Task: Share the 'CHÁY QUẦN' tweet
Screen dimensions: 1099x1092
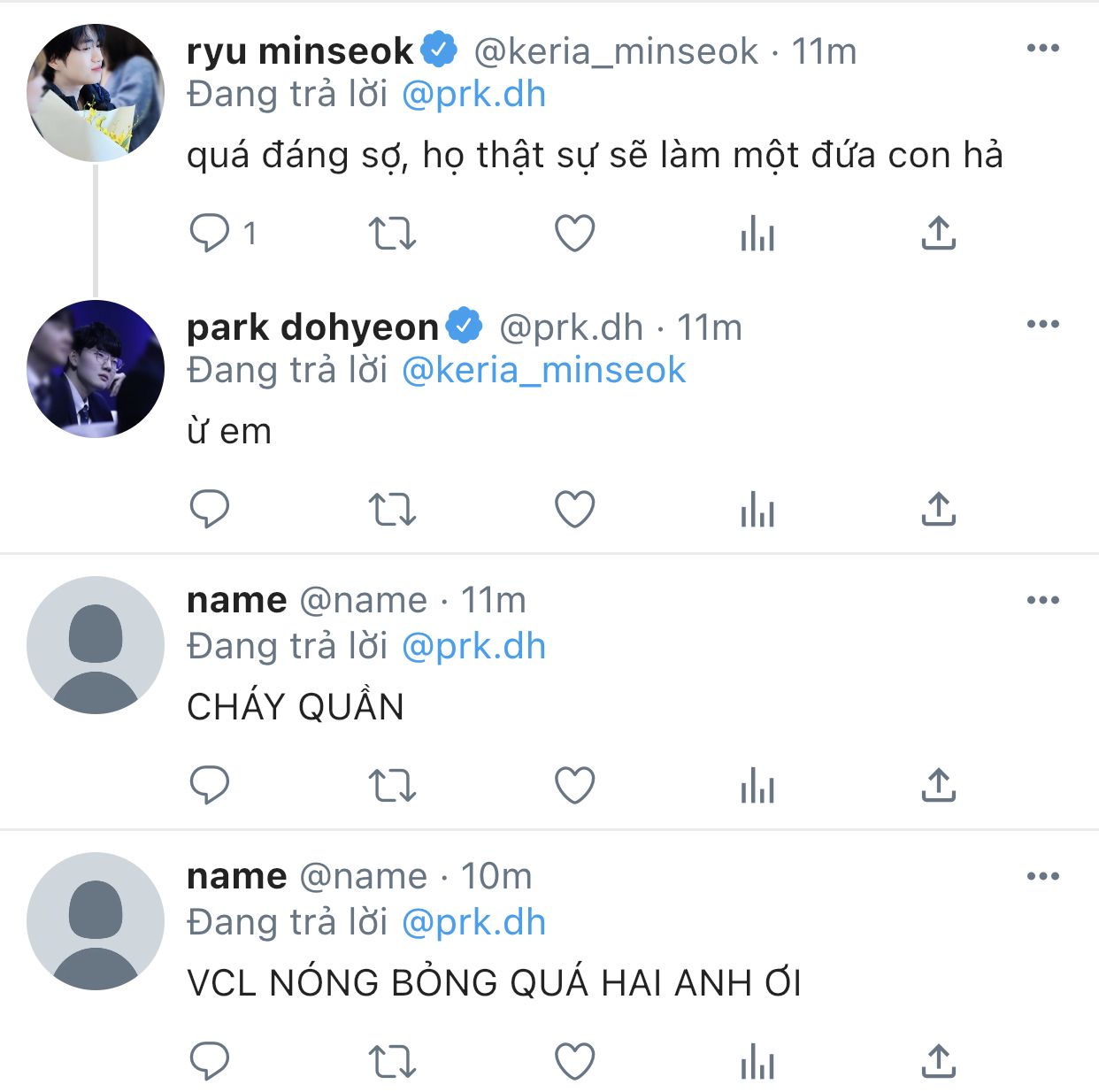Action: click(938, 786)
